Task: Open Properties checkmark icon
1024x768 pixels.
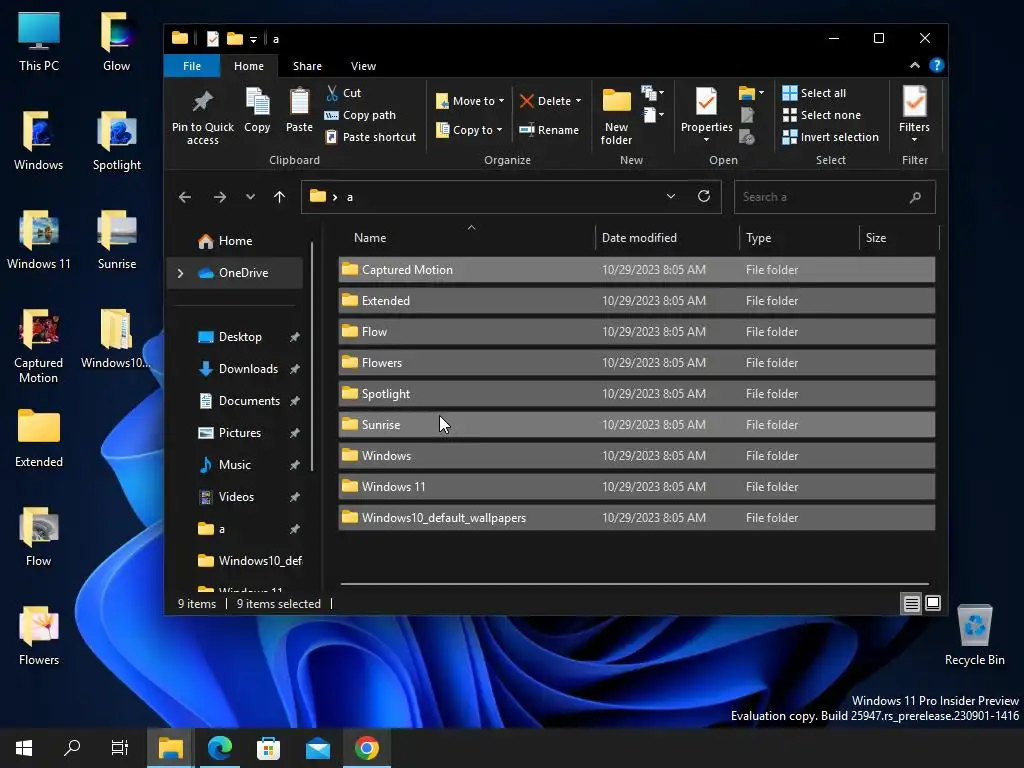Action: tap(706, 101)
